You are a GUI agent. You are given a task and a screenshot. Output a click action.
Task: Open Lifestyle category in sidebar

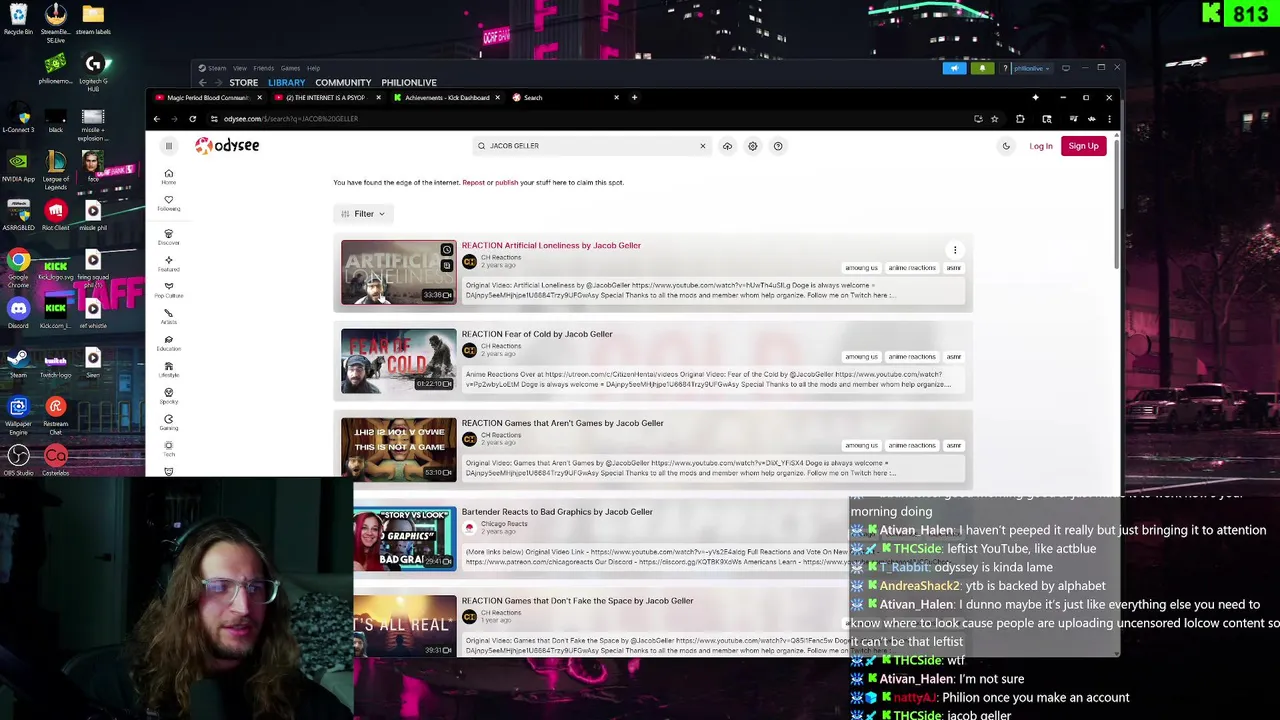(168, 369)
